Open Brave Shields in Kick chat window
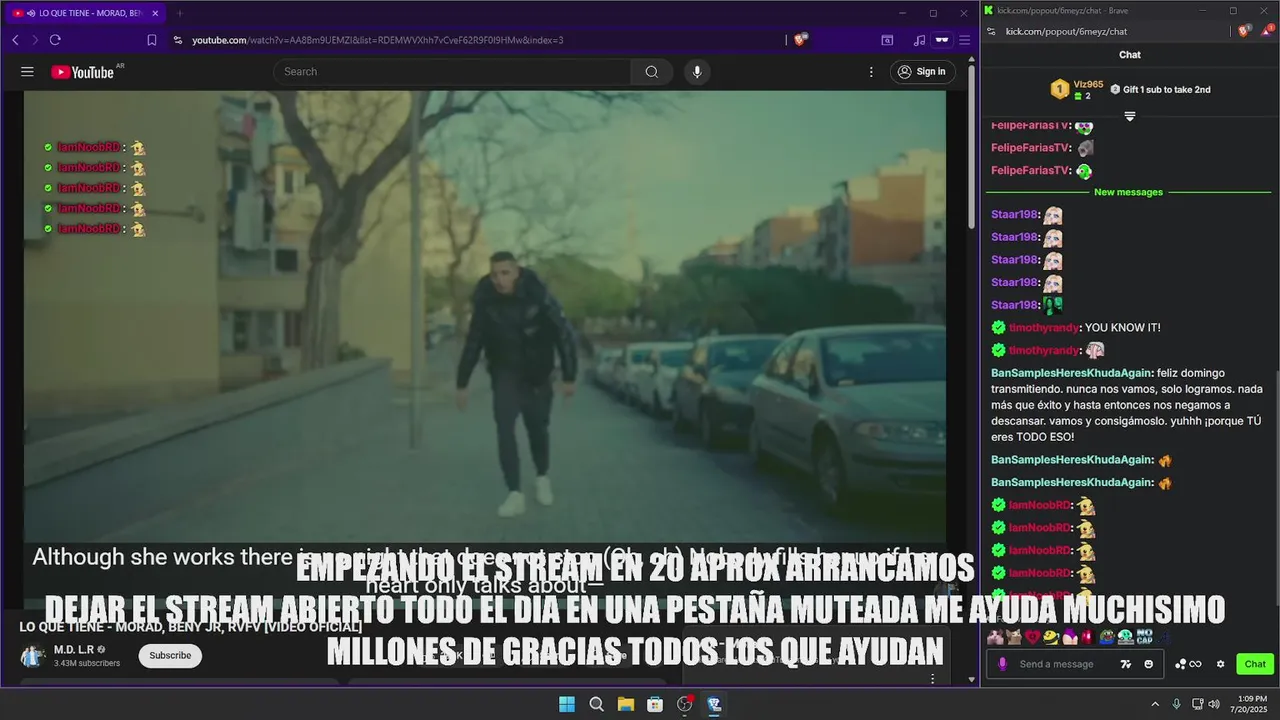The width and height of the screenshot is (1280, 720). pos(1245,31)
